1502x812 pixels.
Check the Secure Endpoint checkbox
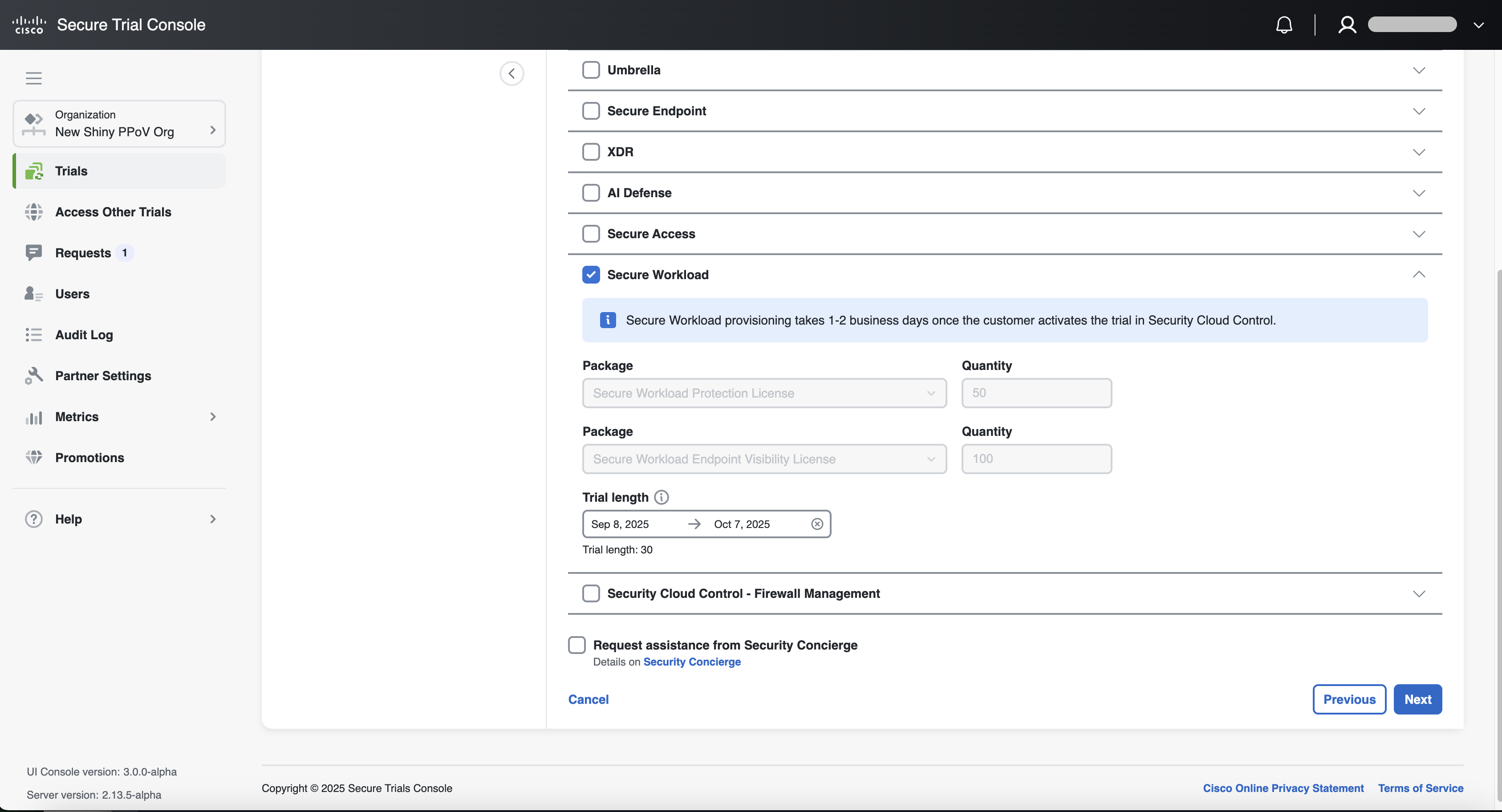591,111
